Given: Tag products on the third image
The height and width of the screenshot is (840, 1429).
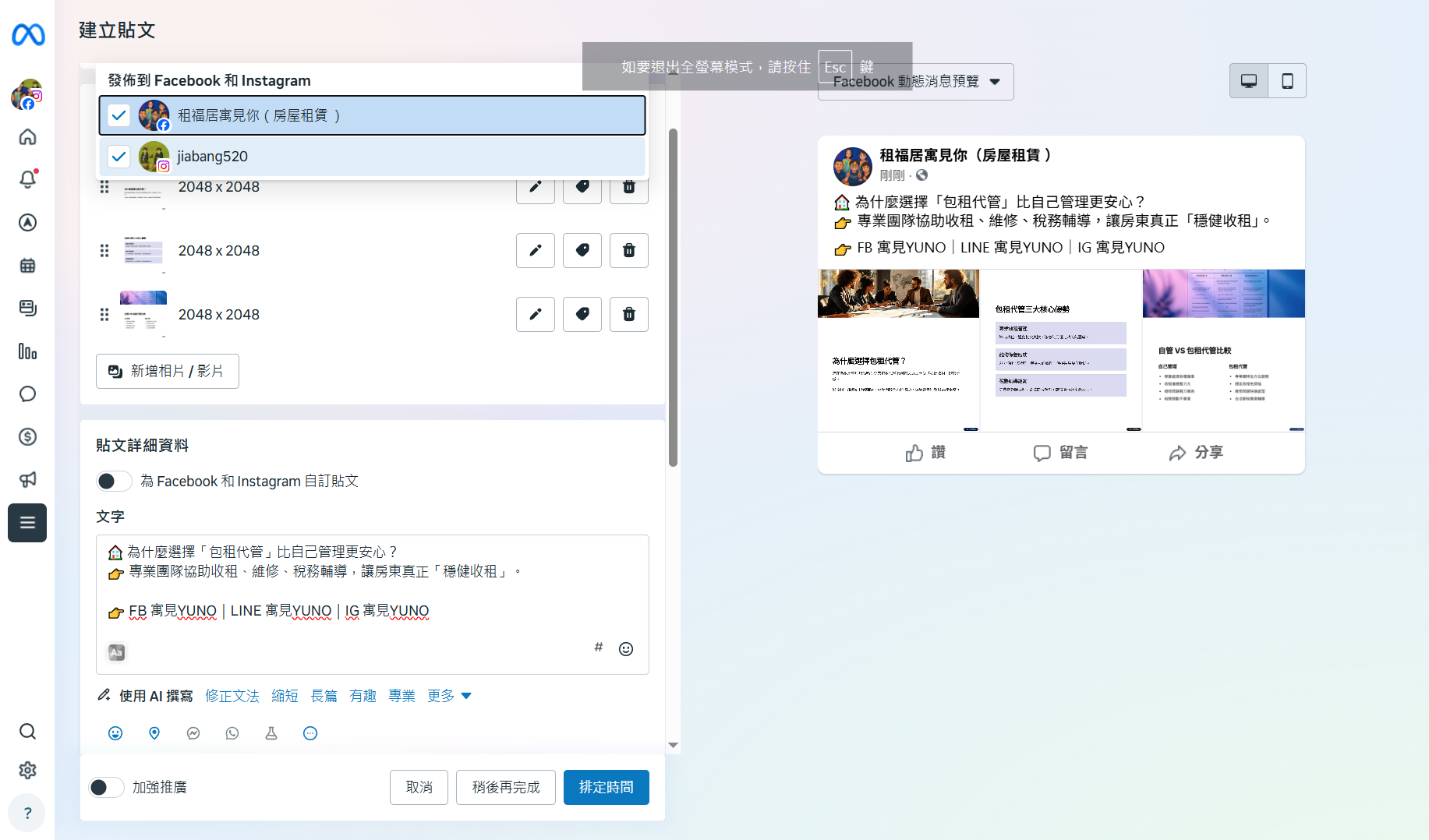Looking at the screenshot, I should click(582, 314).
